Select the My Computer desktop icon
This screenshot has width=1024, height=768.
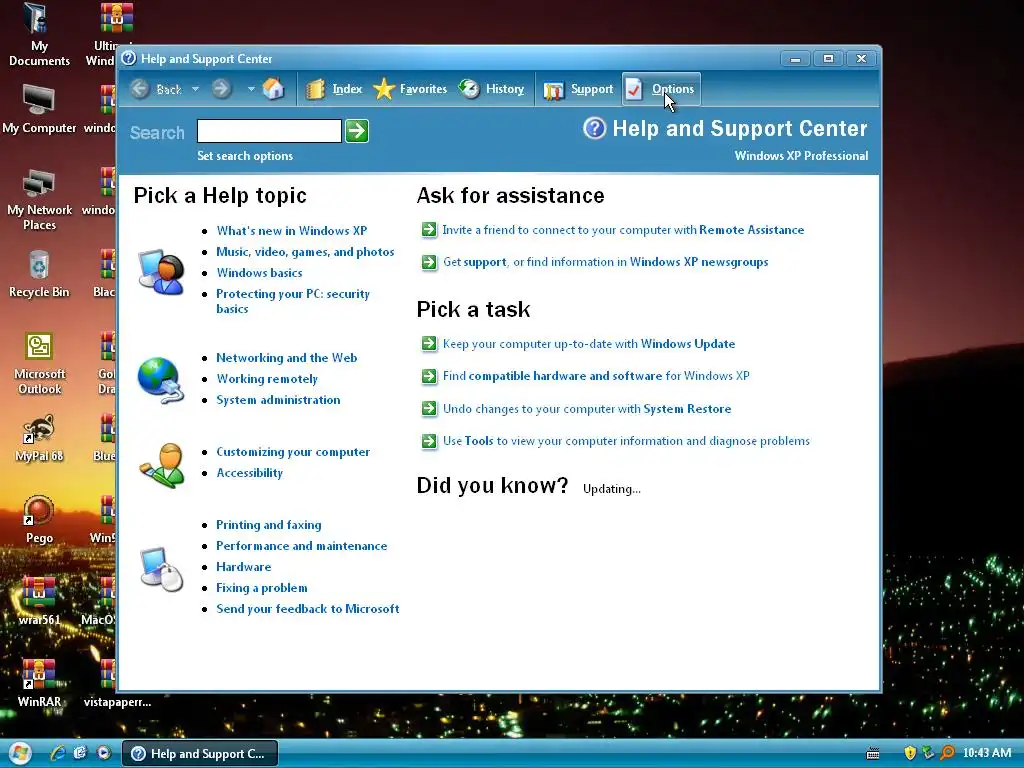click(39, 109)
